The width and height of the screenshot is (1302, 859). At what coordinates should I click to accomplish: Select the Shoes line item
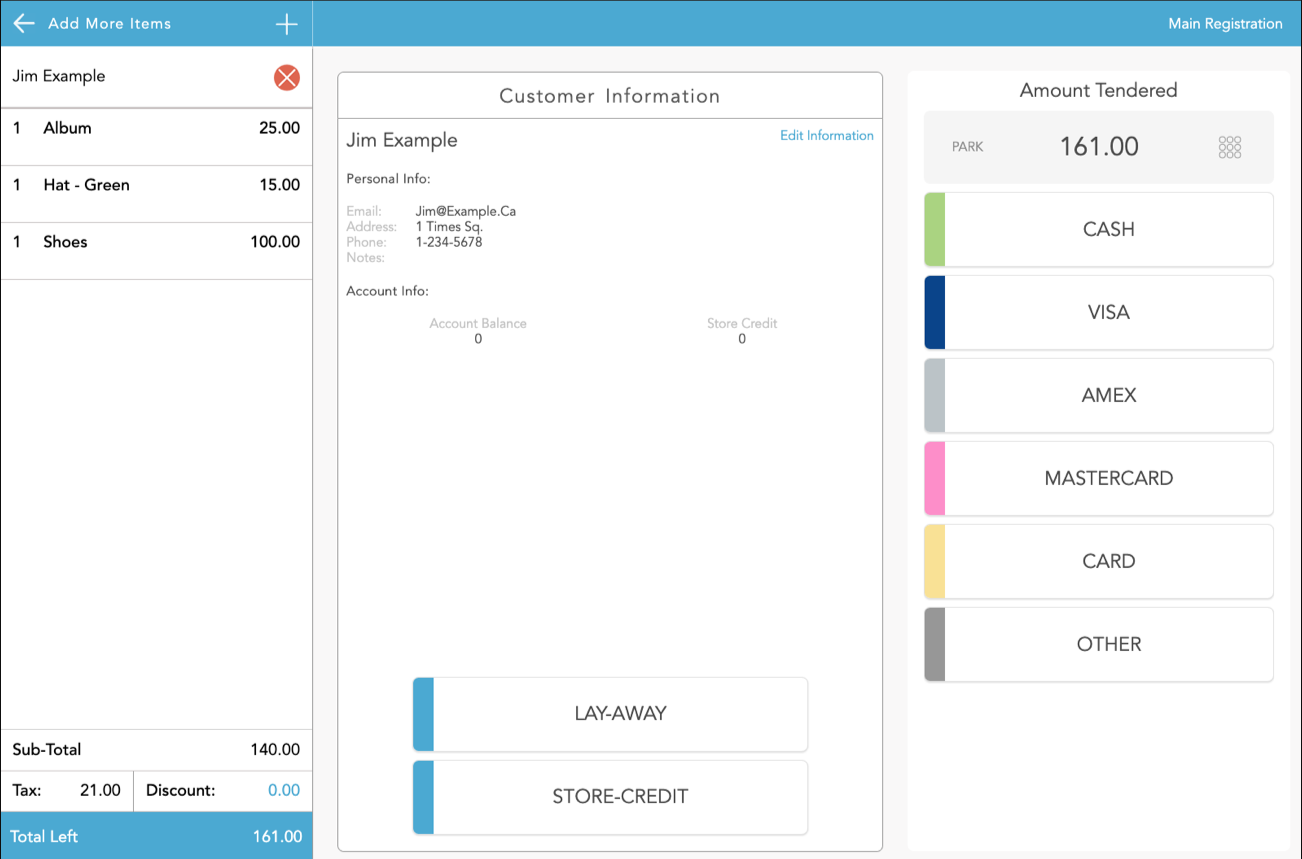[x=156, y=242]
